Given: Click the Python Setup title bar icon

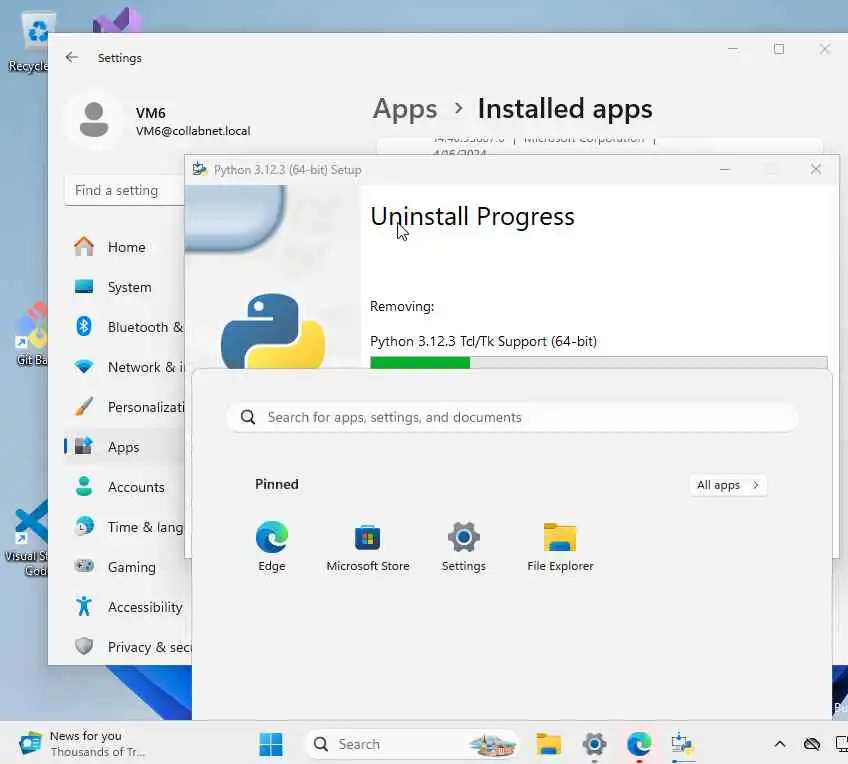Looking at the screenshot, I should (x=200, y=169).
